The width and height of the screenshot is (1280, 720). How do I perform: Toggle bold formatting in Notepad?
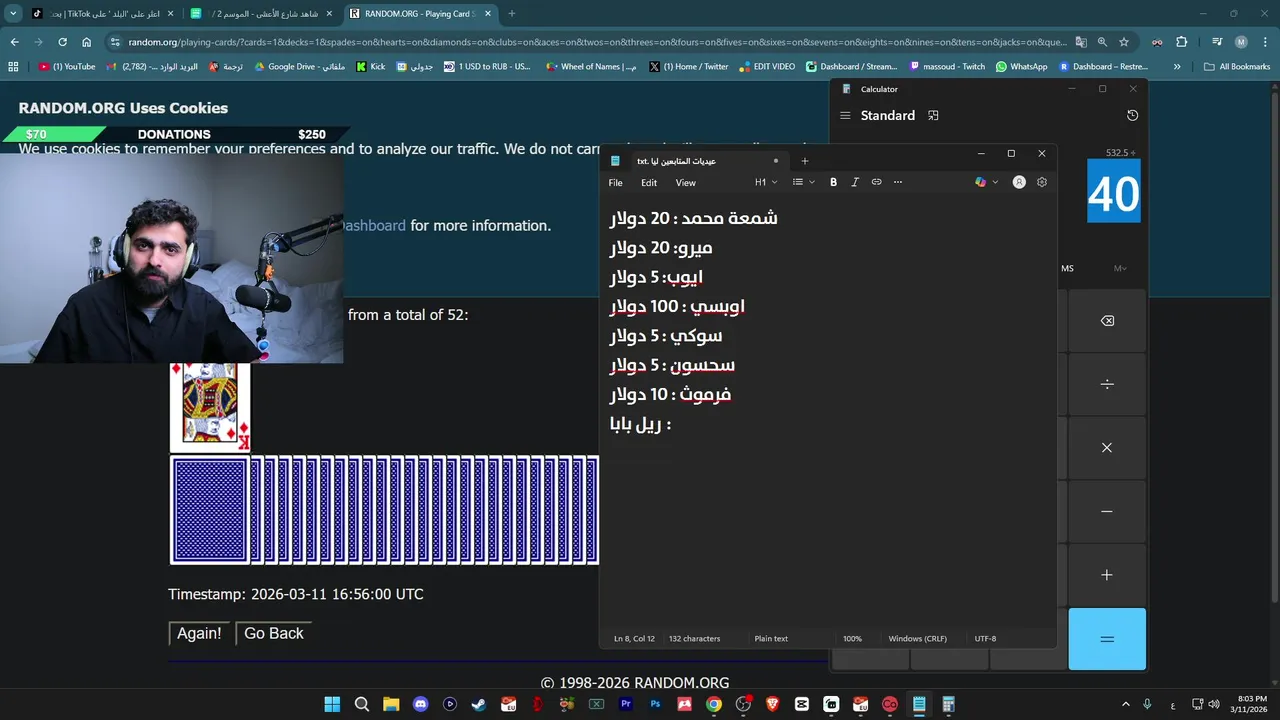click(x=833, y=182)
